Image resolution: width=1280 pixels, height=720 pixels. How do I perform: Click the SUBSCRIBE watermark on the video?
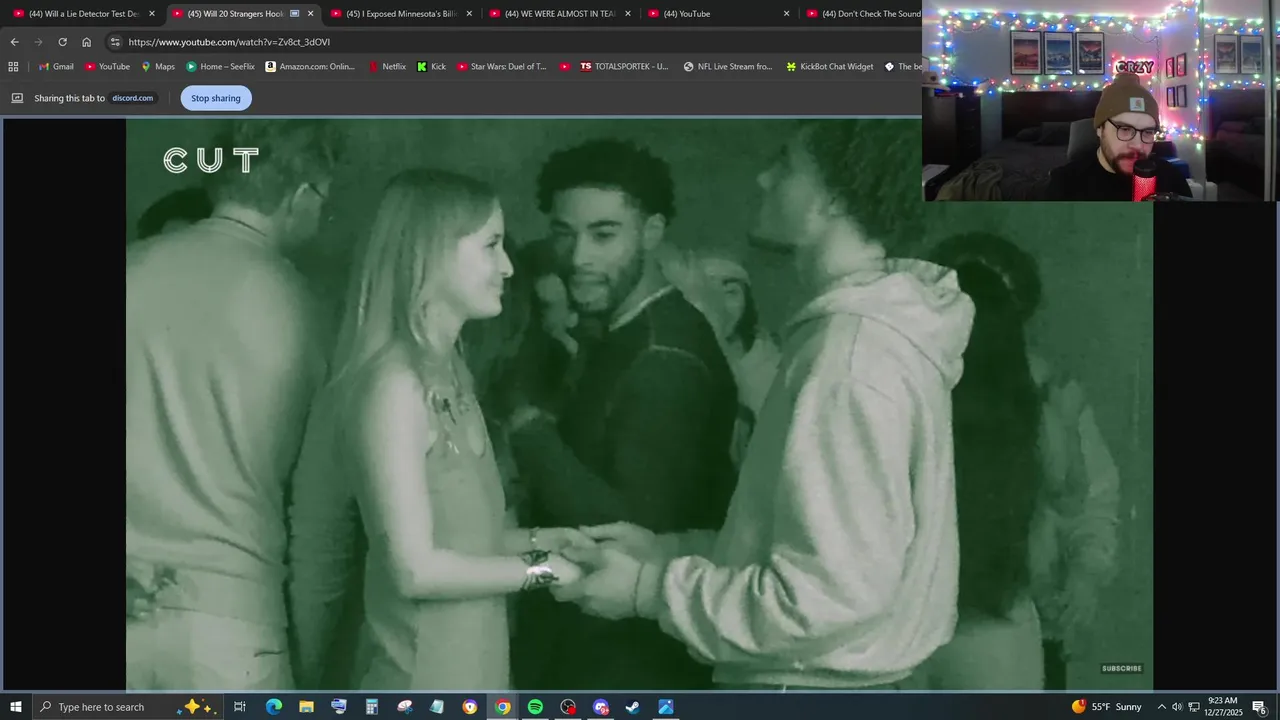pyautogui.click(x=1121, y=668)
